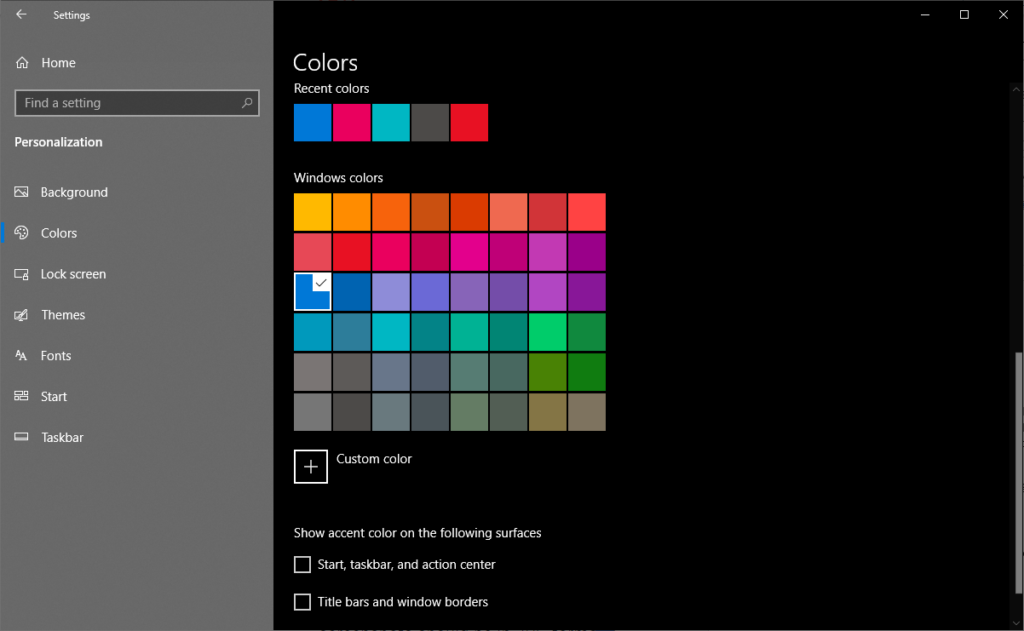Click the search magnifier icon
This screenshot has width=1024, height=631.
[x=247, y=103]
